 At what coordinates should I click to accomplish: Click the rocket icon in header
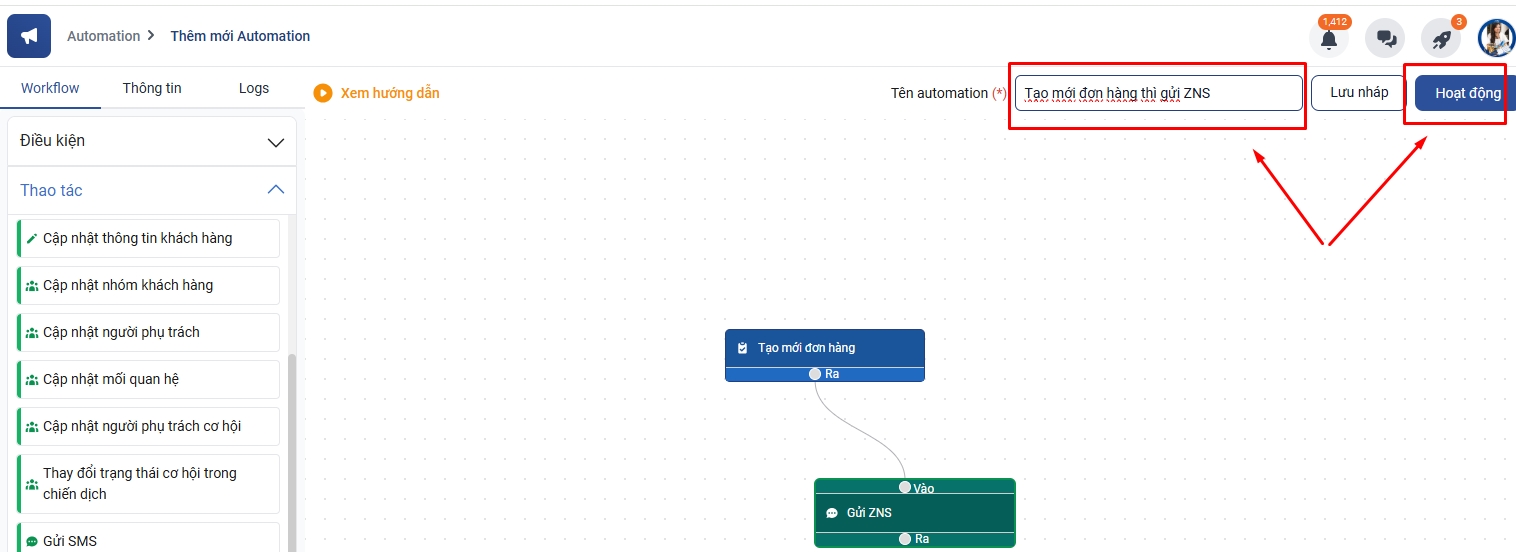tap(1441, 39)
